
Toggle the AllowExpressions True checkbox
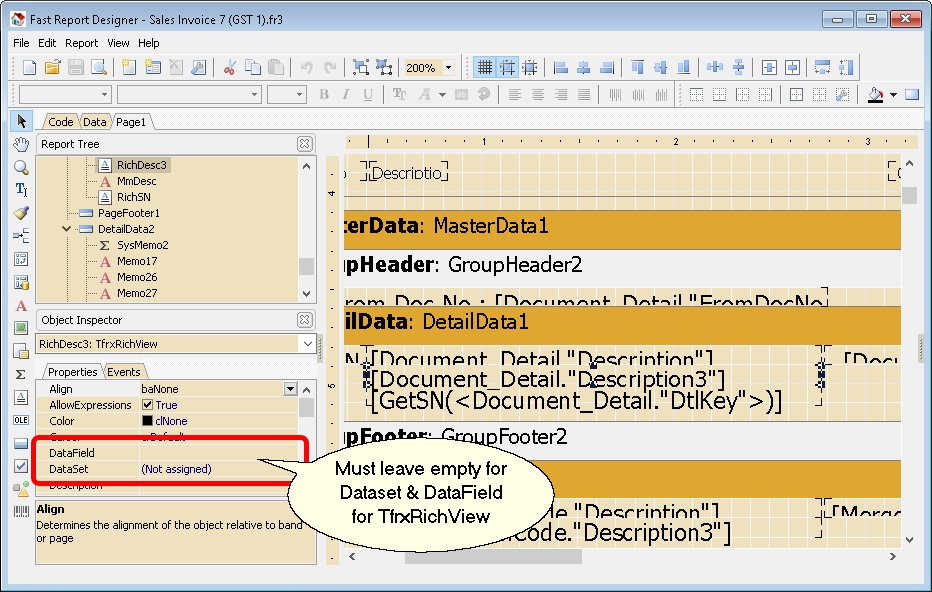click(147, 405)
